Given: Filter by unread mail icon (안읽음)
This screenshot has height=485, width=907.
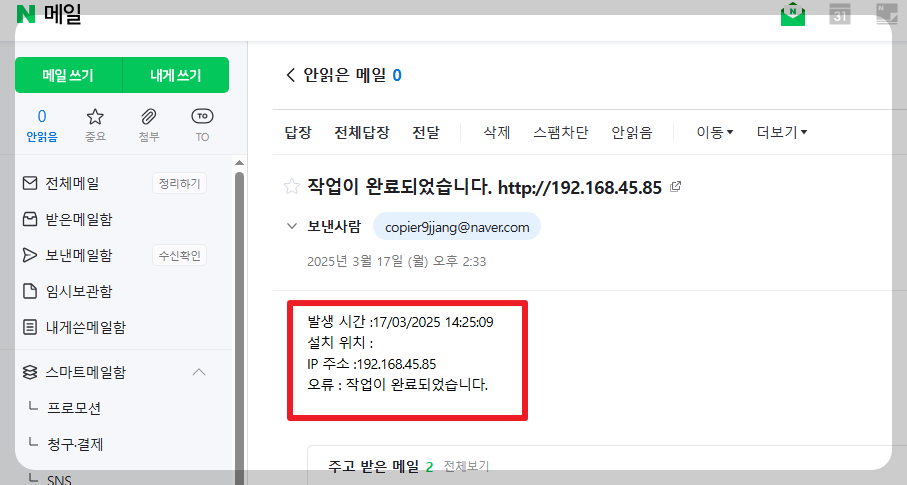Looking at the screenshot, I should coord(42,125).
